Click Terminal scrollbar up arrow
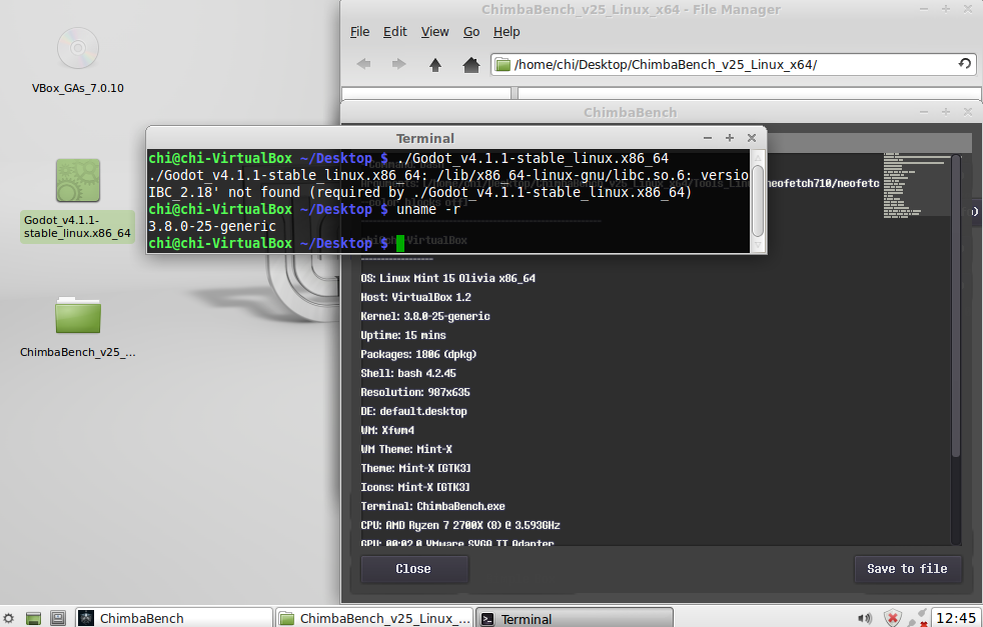 click(x=757, y=157)
